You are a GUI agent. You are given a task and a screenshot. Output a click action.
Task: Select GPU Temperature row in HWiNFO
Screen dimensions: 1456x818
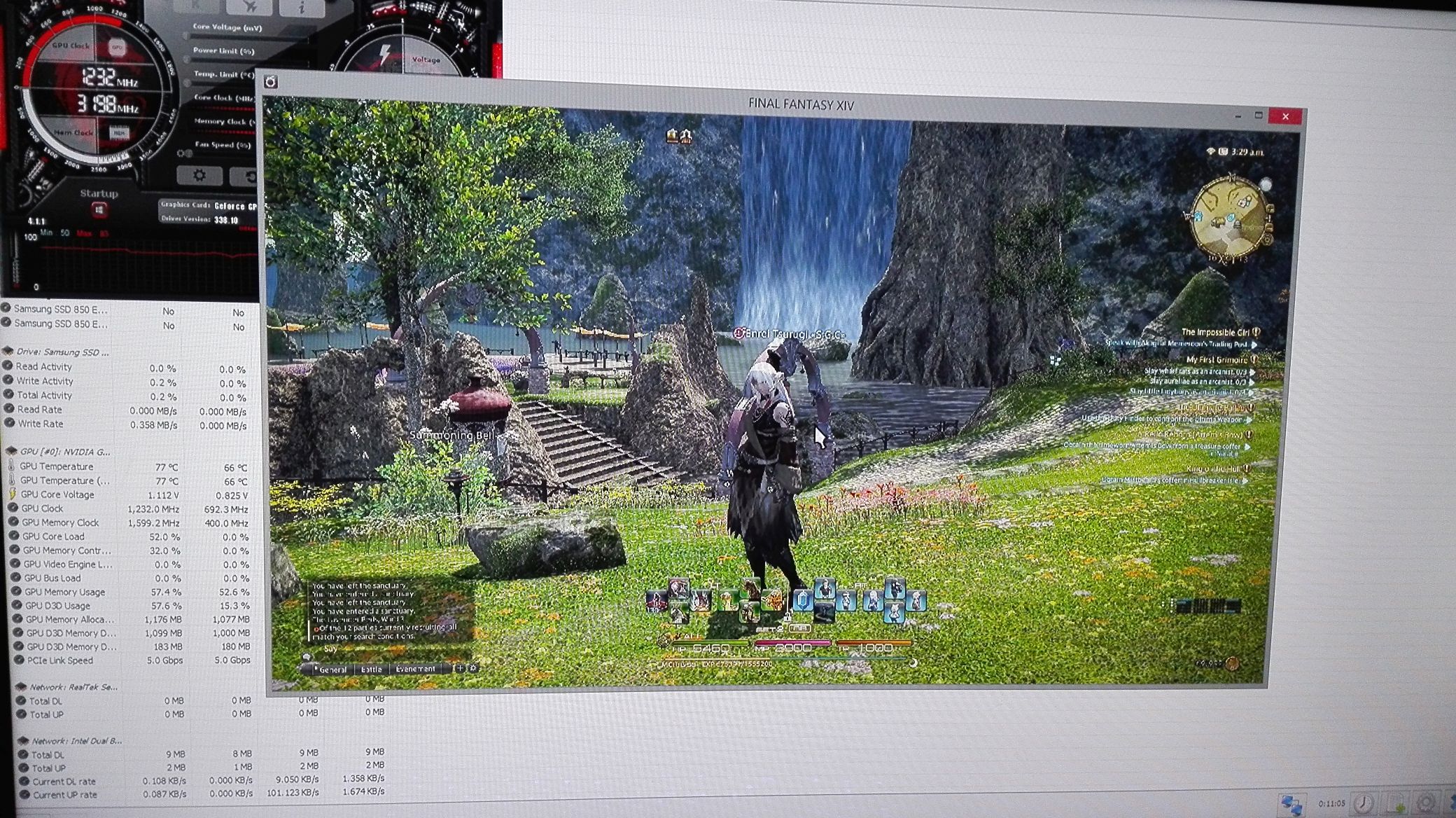[128, 466]
